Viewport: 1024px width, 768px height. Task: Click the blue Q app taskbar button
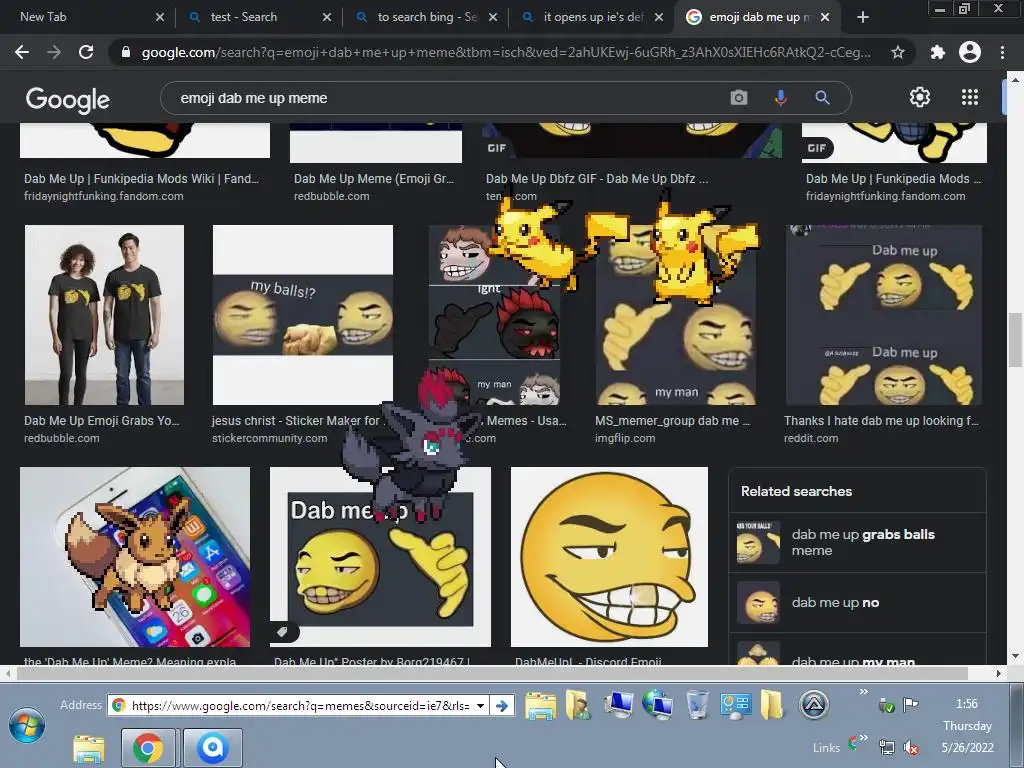(x=213, y=748)
